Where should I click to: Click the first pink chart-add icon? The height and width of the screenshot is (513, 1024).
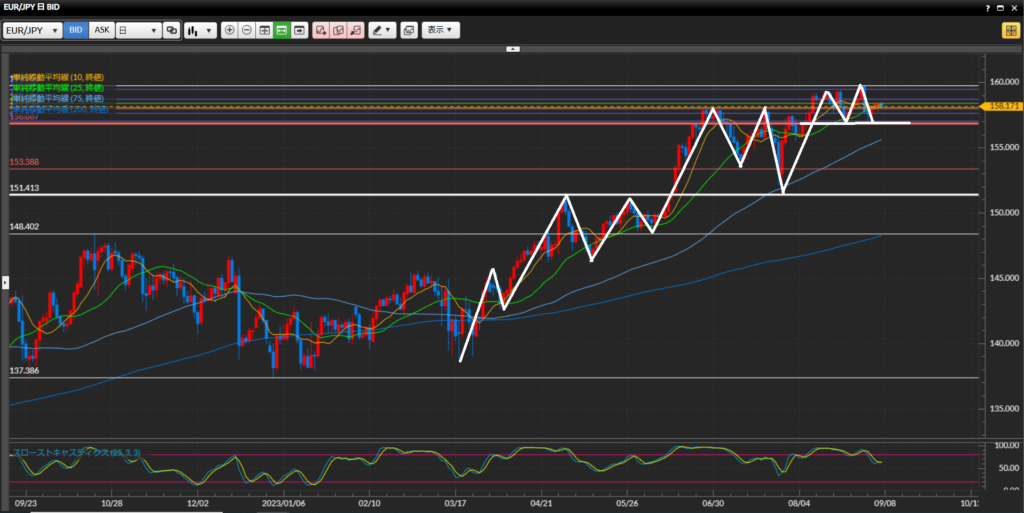[321, 30]
